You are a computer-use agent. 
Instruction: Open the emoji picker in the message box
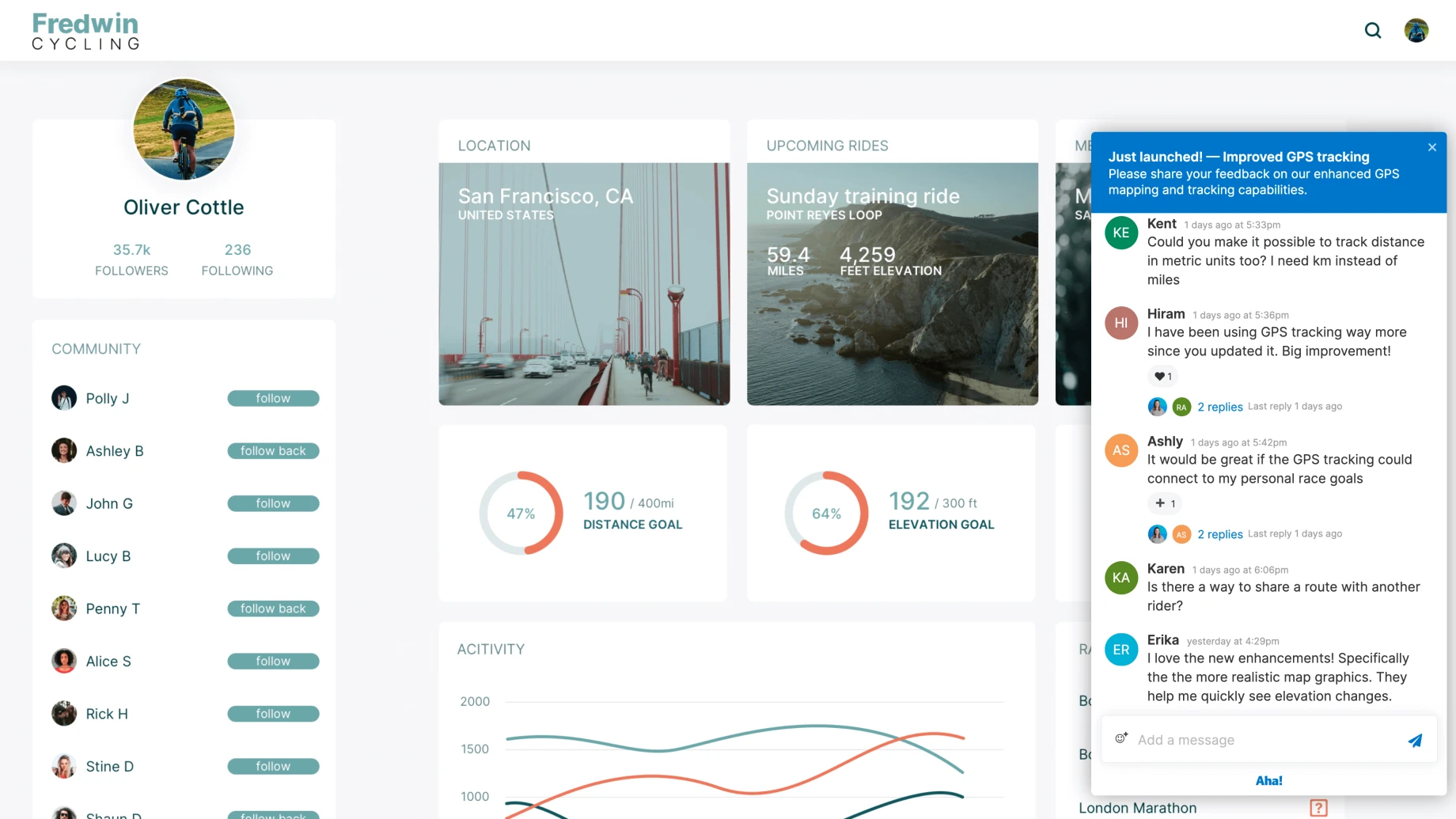click(x=1121, y=738)
